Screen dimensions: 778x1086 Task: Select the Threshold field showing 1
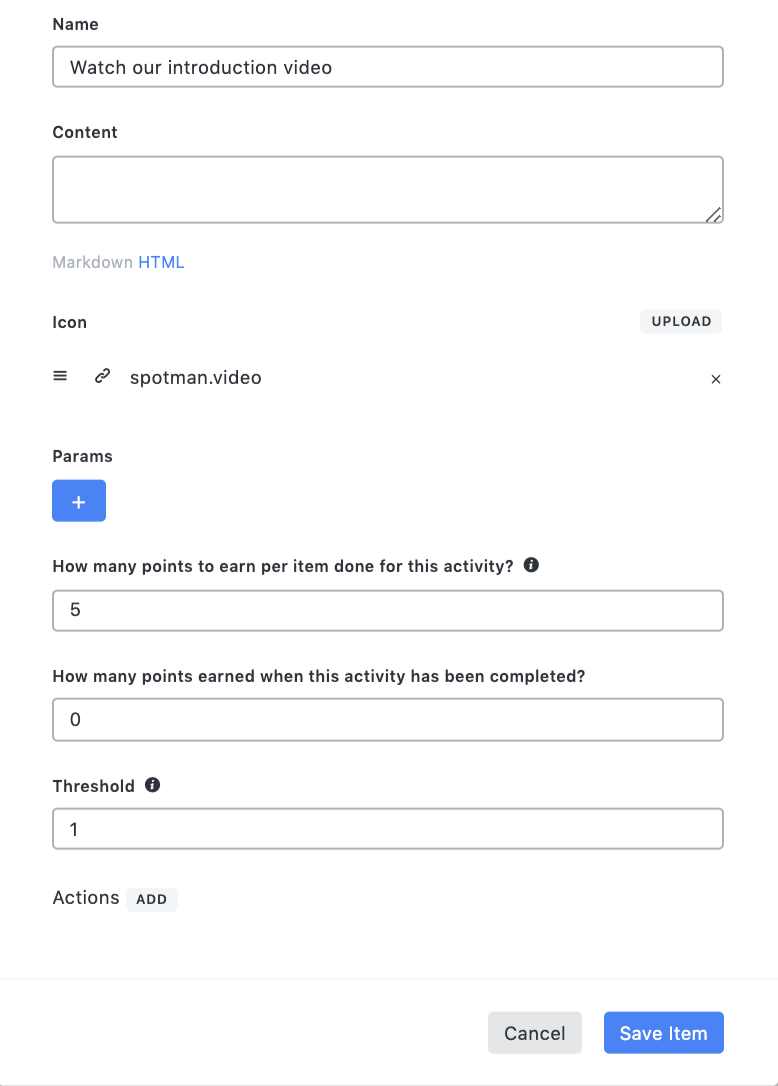coord(387,828)
